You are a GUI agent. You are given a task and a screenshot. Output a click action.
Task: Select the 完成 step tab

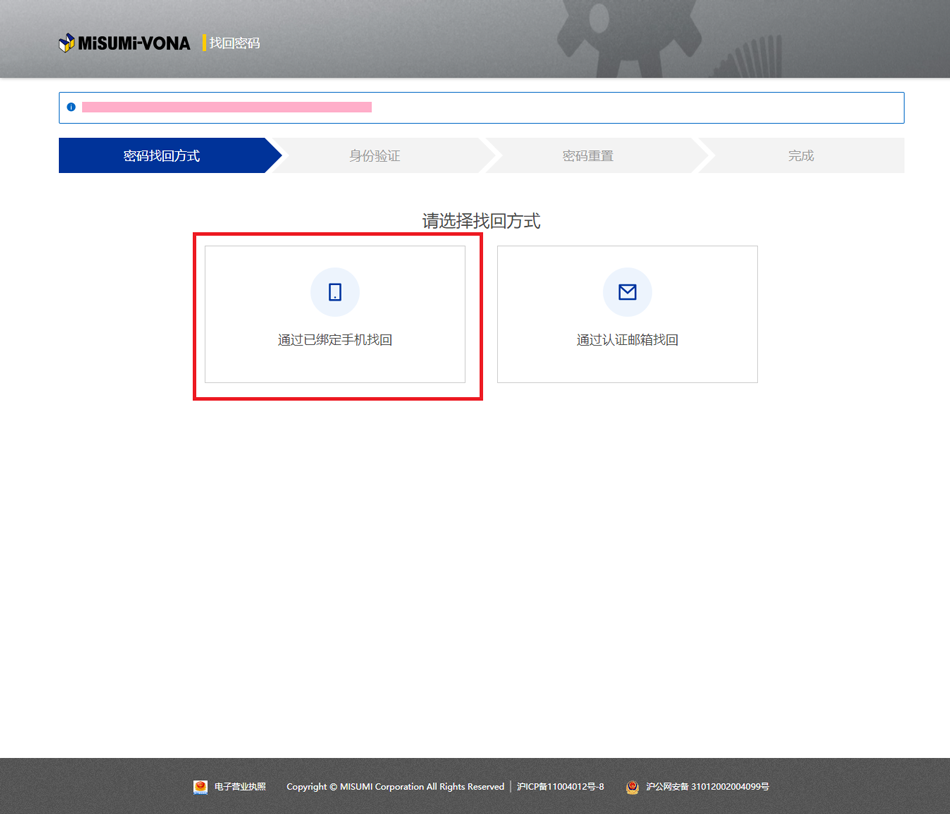coord(801,156)
